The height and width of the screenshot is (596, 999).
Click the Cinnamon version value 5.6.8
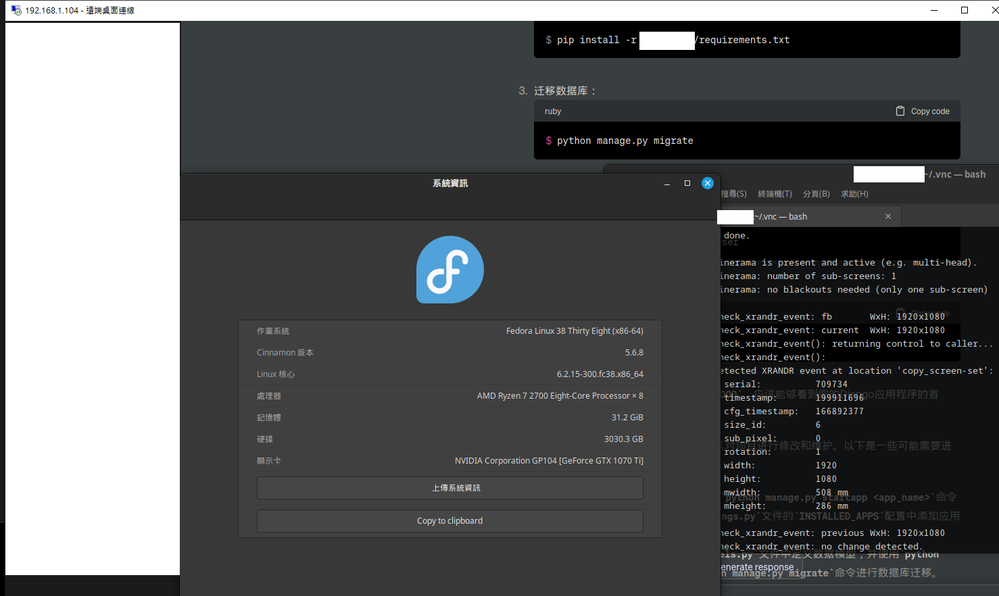(634, 353)
